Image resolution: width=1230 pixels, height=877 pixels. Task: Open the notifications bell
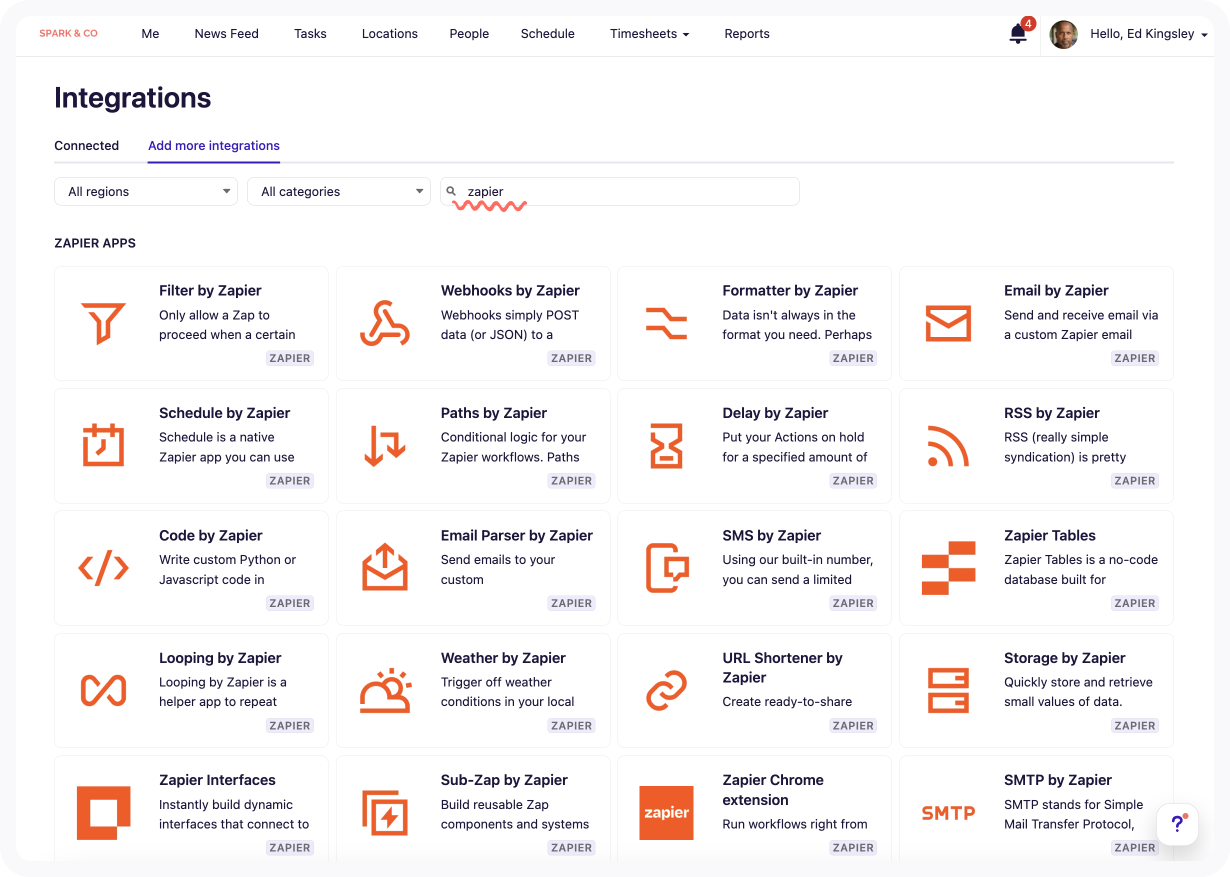1018,34
